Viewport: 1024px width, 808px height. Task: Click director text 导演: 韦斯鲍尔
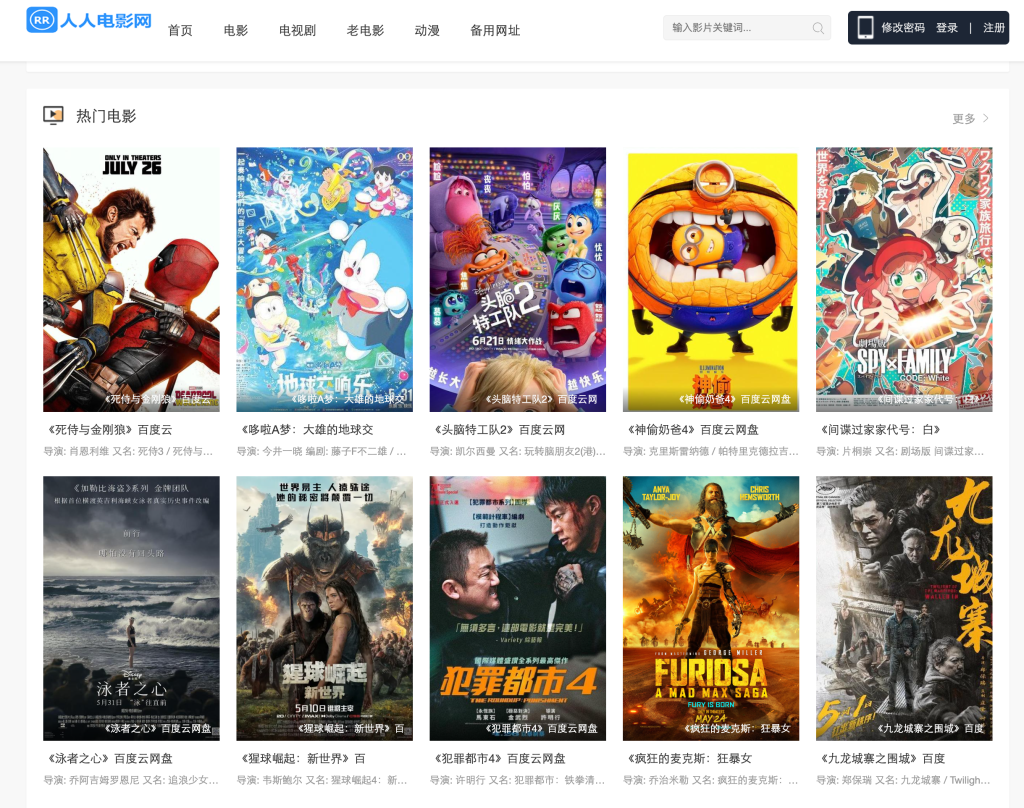tap(269, 780)
